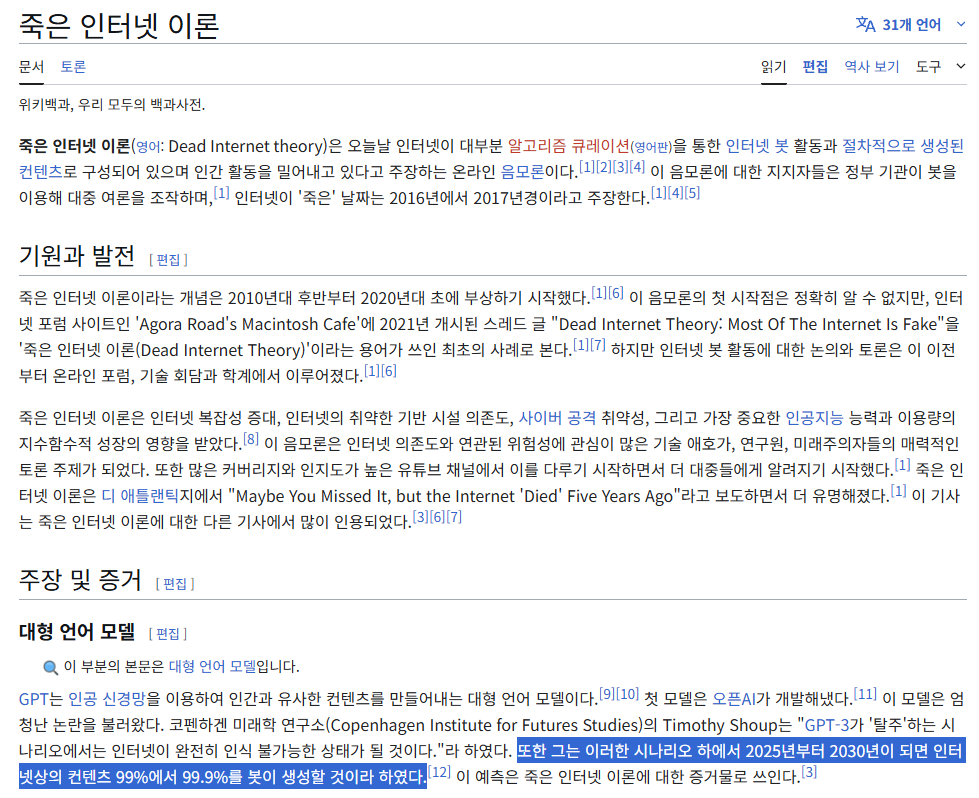Click the tagline 위키백과, 우리 모두의 백과사전
This screenshot has height=798, width=979.
[x=112, y=104]
